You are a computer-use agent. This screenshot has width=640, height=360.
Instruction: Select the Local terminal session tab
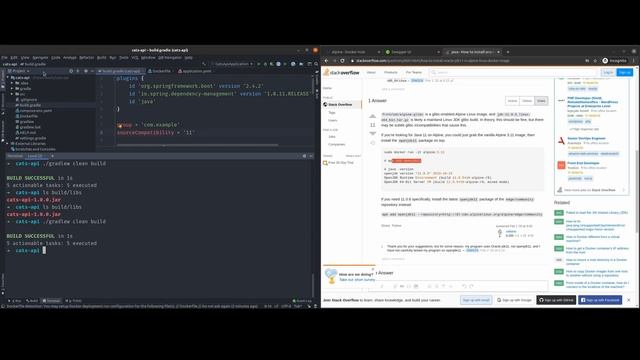pyautogui.click(x=35, y=156)
